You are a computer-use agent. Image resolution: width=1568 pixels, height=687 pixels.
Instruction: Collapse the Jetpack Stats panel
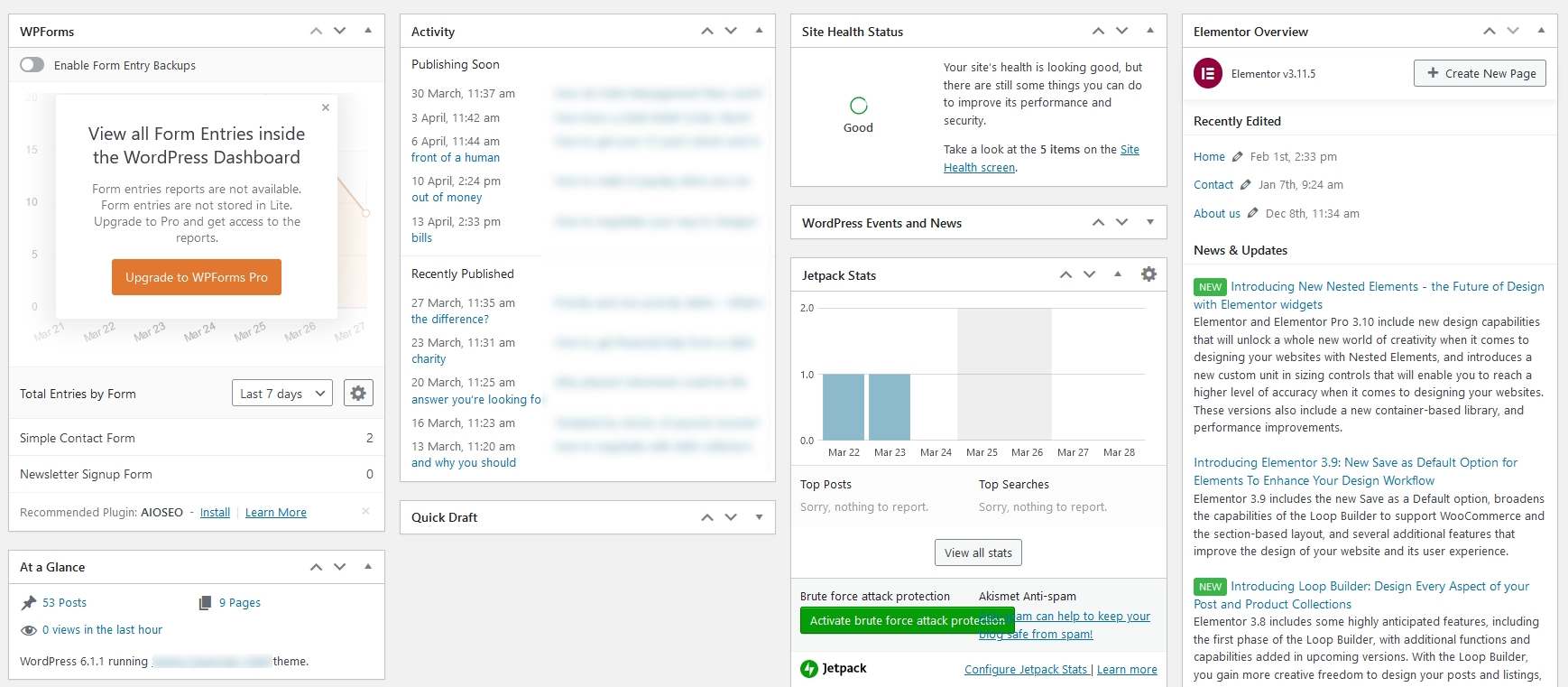[1118, 274]
